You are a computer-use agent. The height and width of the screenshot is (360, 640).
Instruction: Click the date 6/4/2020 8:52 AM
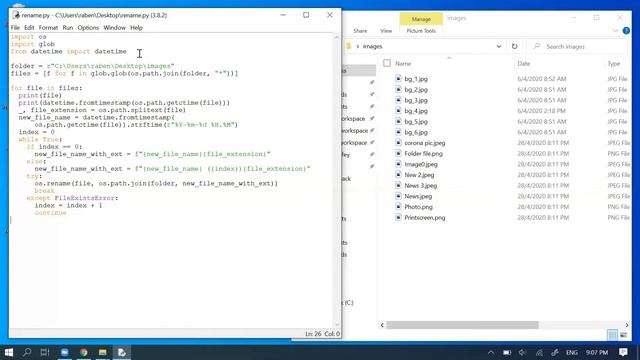[542, 79]
